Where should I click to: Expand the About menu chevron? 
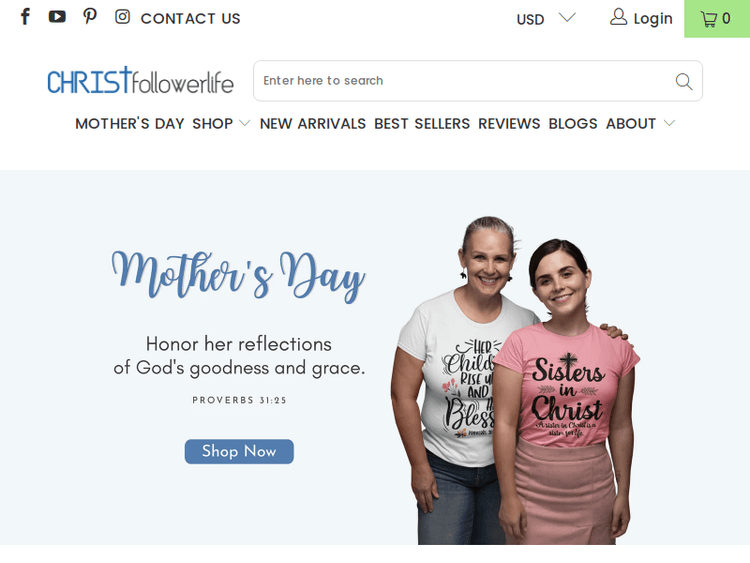tap(669, 124)
